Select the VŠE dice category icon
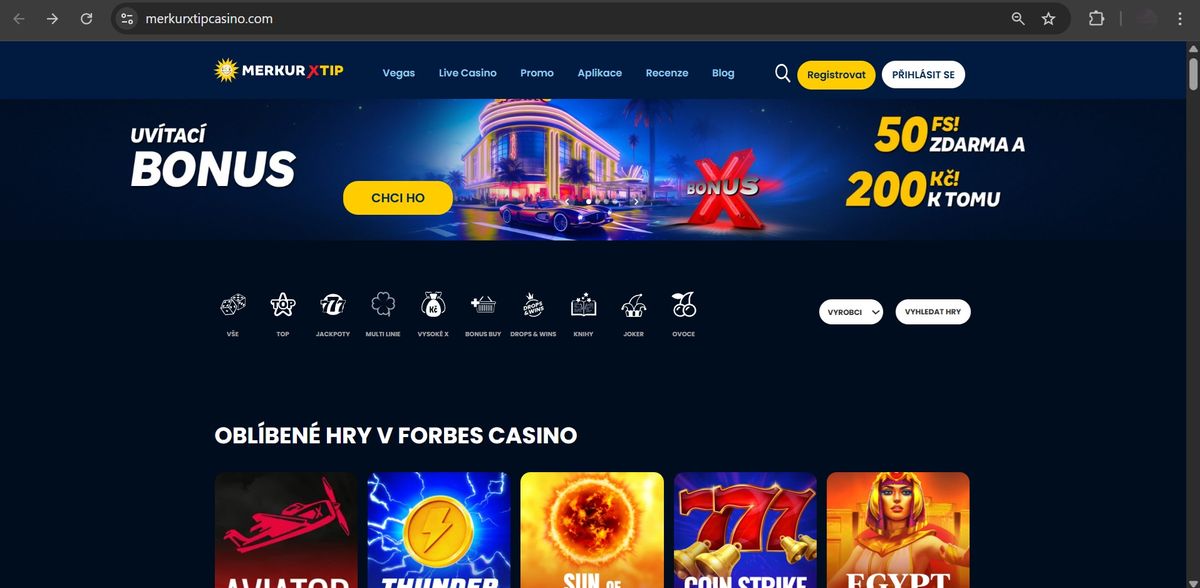Viewport: 1200px width, 588px height. 233,305
